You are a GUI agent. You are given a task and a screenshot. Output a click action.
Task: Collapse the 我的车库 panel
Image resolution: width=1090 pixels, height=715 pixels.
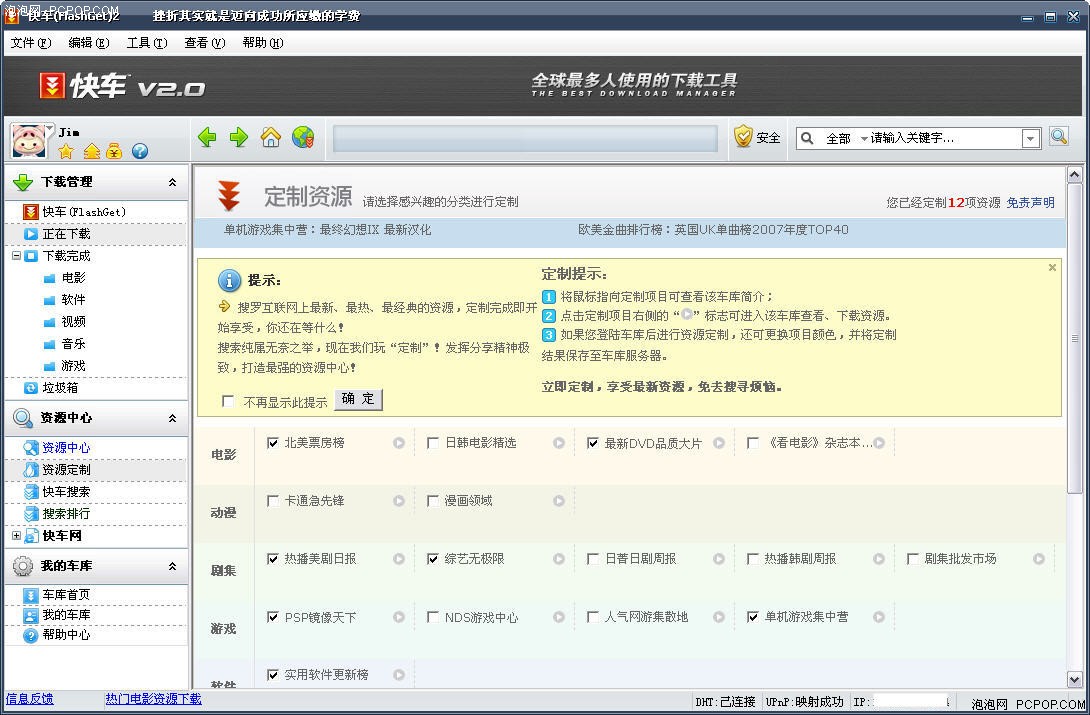(172, 566)
